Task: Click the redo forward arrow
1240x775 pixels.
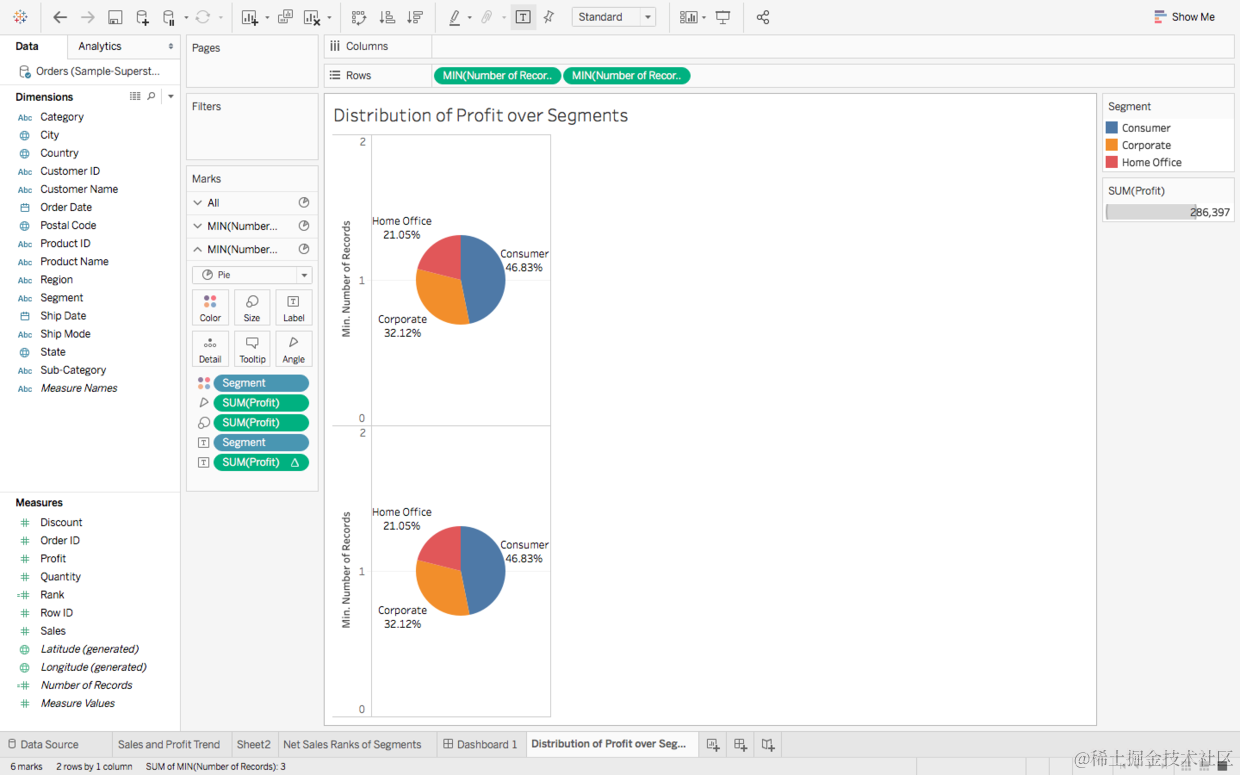Action: click(88, 17)
